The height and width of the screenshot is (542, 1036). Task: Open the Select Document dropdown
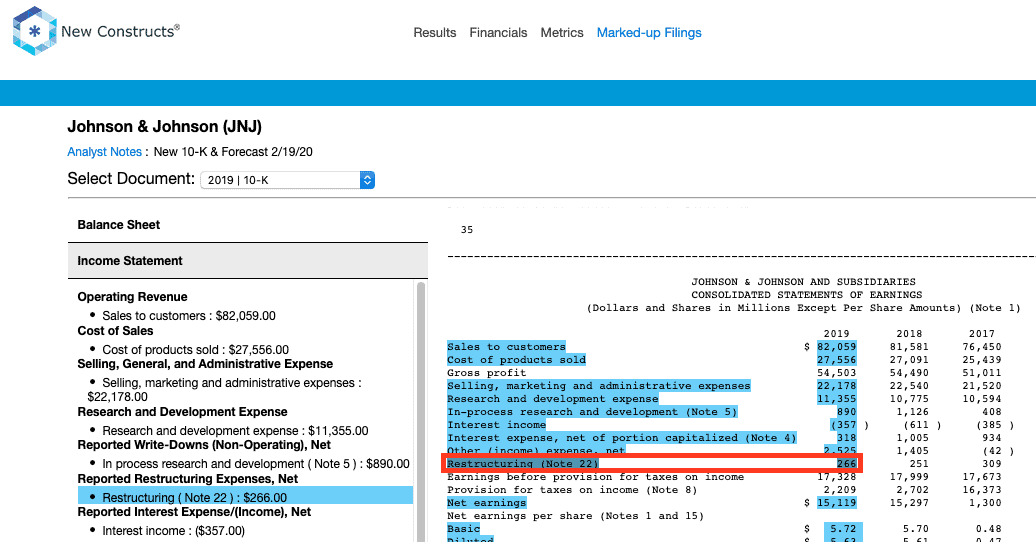(x=287, y=180)
